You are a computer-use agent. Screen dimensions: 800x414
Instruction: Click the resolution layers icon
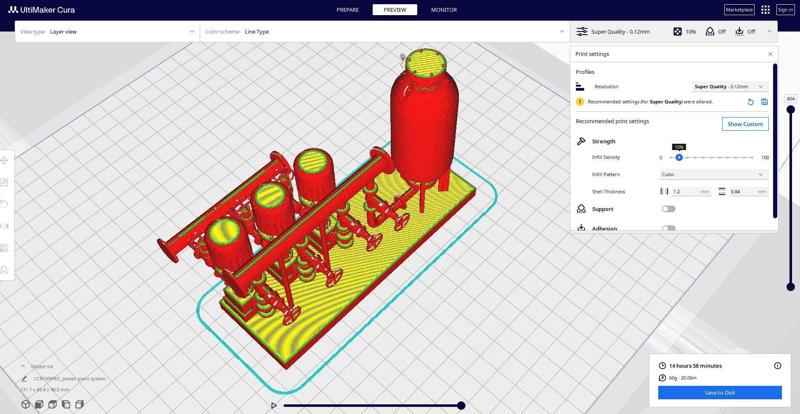pos(579,87)
